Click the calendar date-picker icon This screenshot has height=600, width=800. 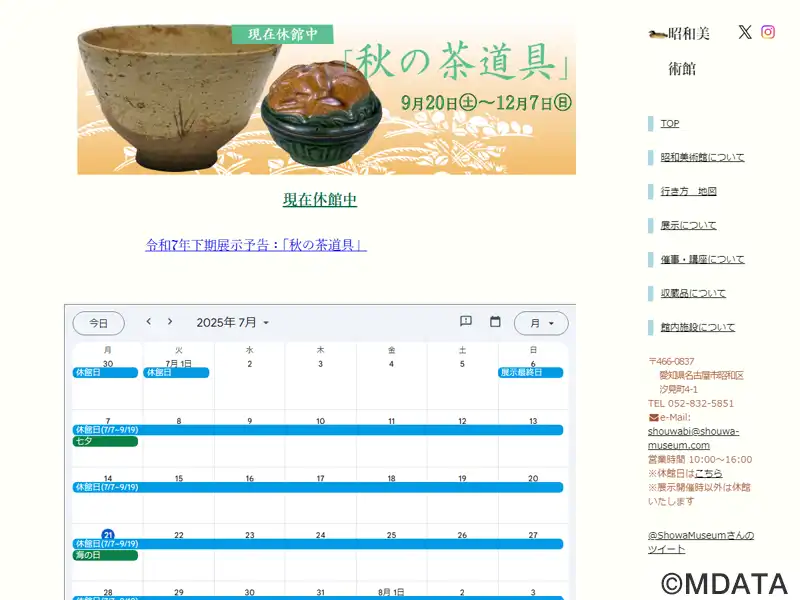tap(495, 321)
